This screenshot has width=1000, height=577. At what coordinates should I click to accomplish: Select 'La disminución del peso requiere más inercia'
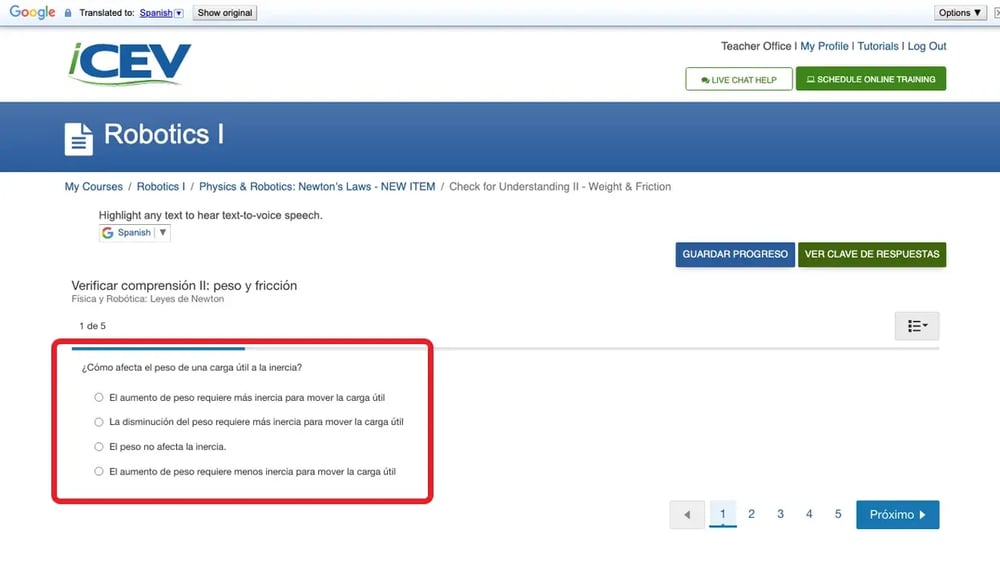coord(98,421)
